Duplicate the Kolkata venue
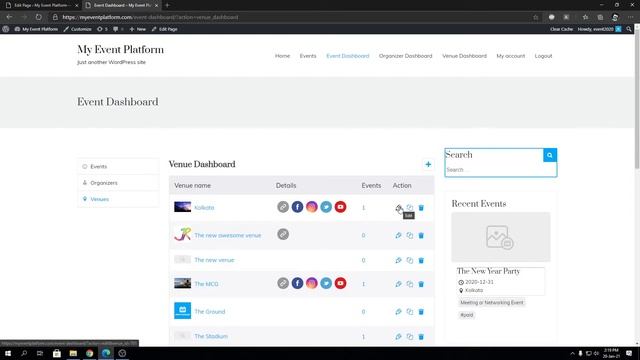This screenshot has height=360, width=640. [409, 208]
